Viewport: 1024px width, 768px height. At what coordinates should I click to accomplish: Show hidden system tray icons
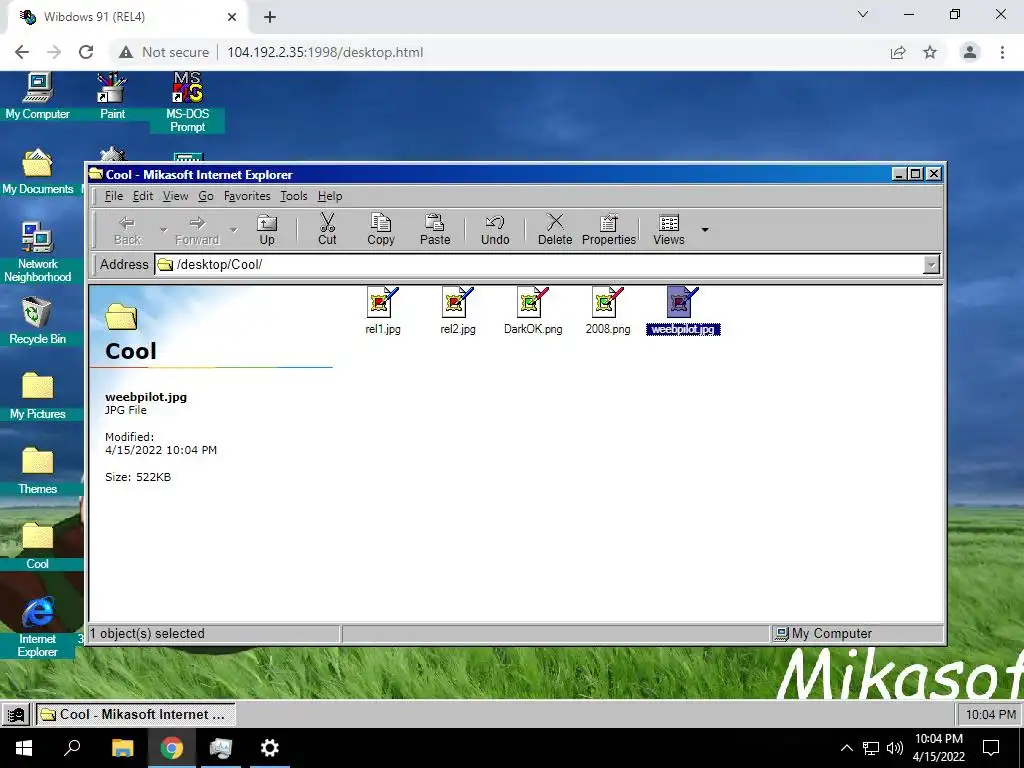846,748
